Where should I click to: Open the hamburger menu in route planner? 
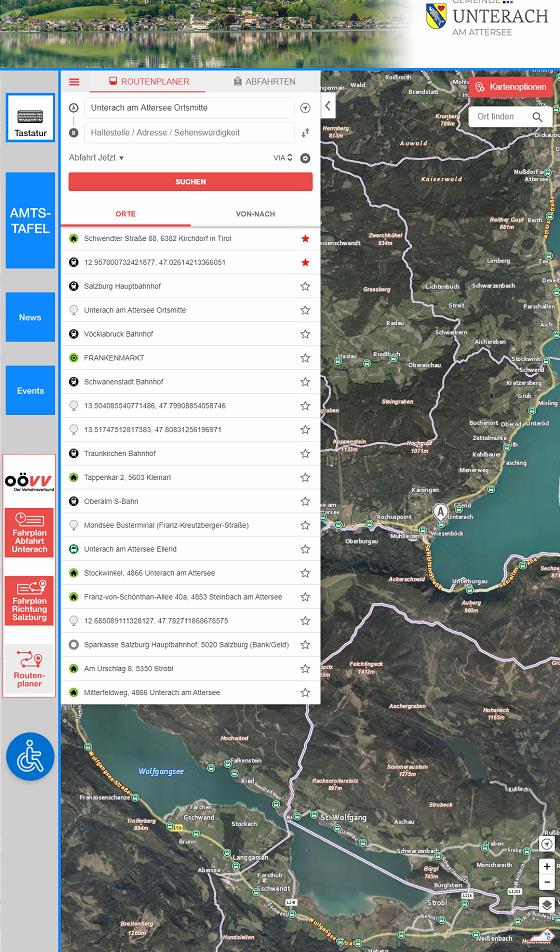point(74,82)
